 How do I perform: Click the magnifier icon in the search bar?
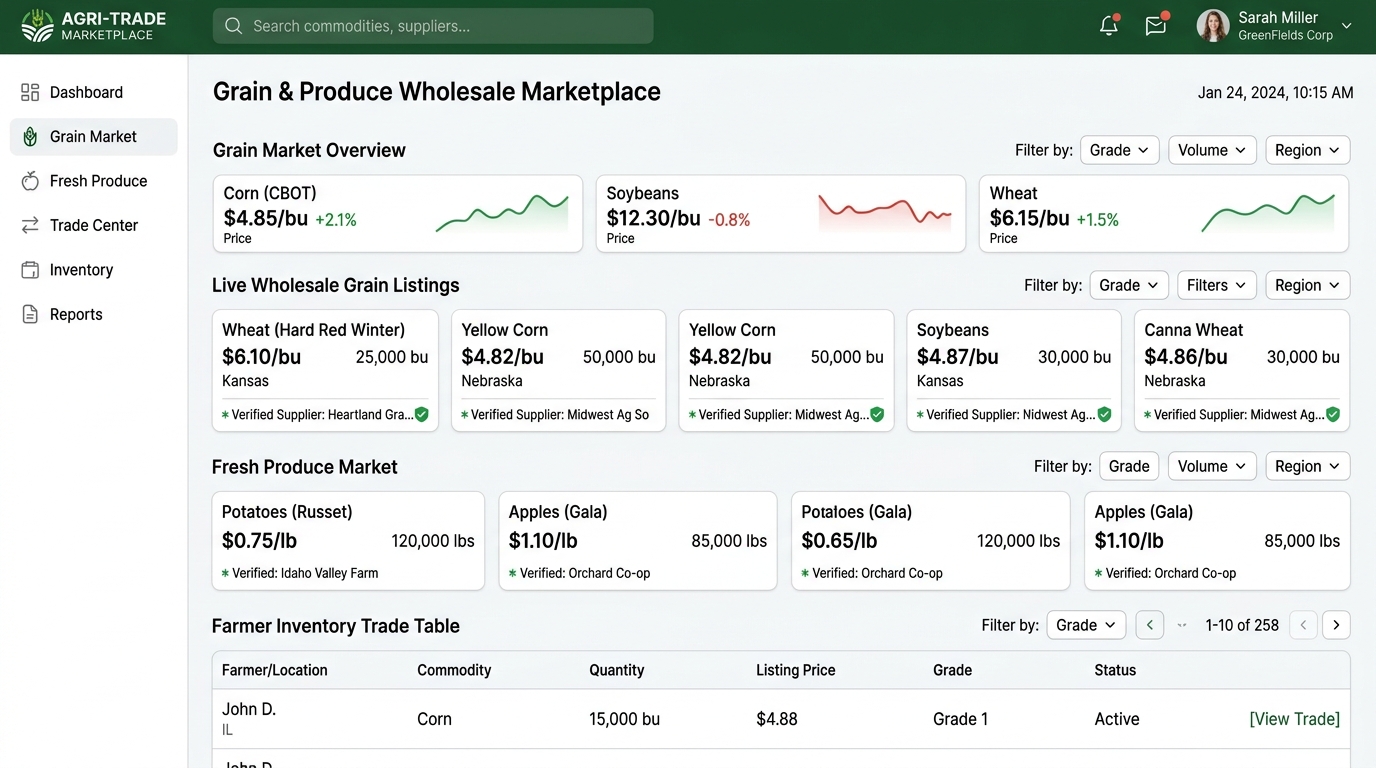pos(234,26)
